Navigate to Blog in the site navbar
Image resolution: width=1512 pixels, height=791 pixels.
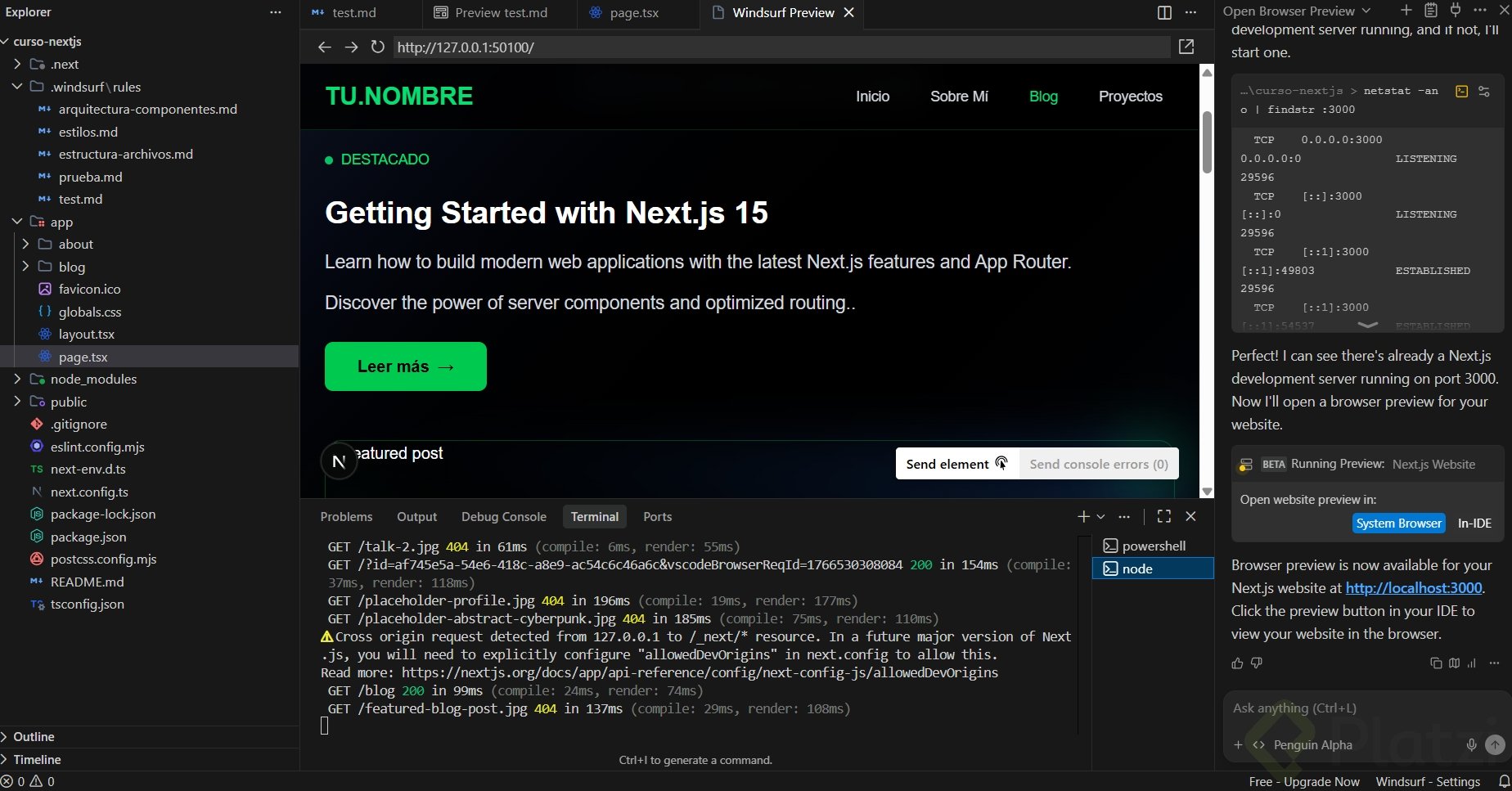point(1043,97)
